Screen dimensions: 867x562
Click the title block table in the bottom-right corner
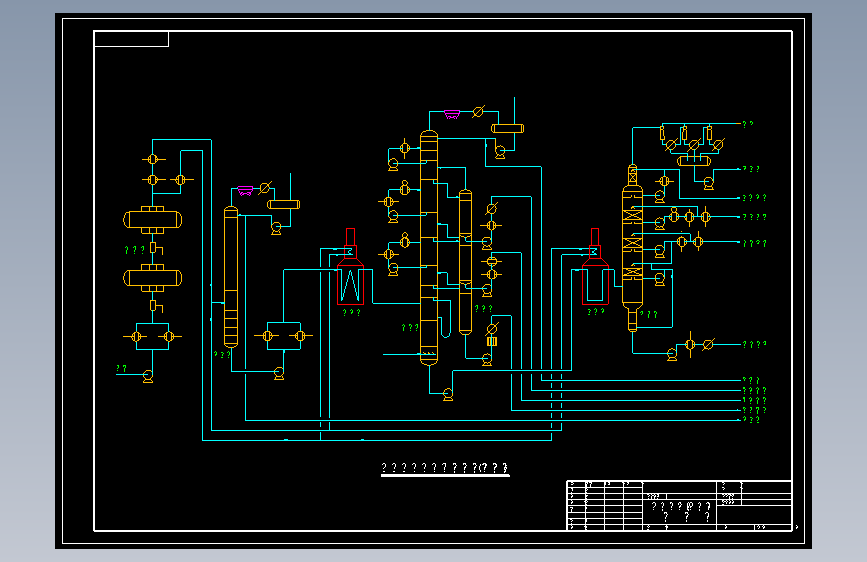click(680, 506)
